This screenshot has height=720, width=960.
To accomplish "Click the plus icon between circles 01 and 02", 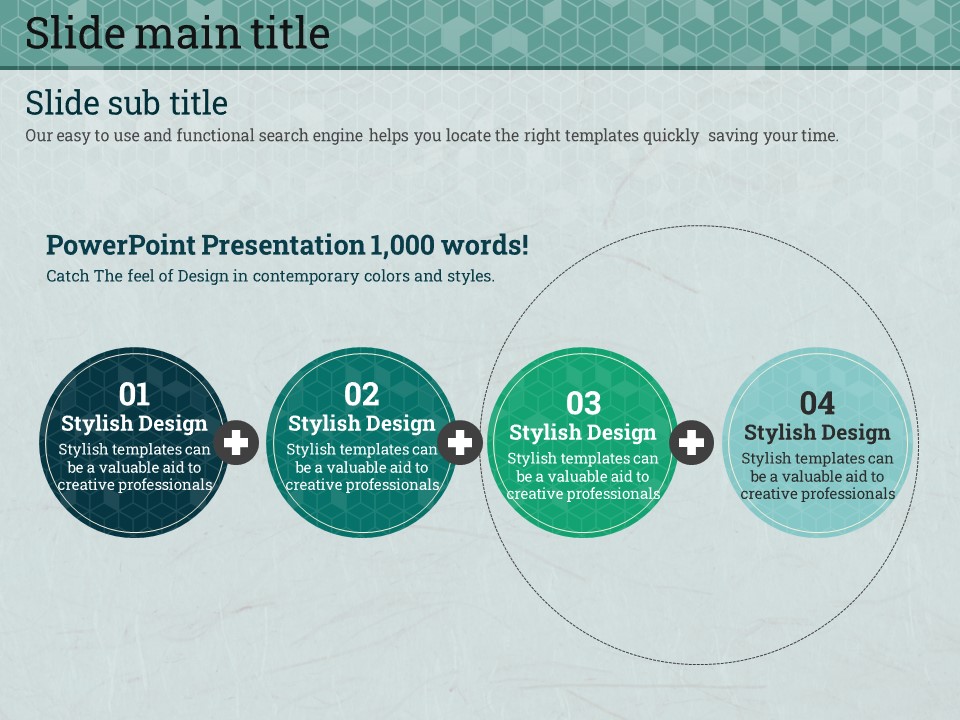I will click(236, 442).
